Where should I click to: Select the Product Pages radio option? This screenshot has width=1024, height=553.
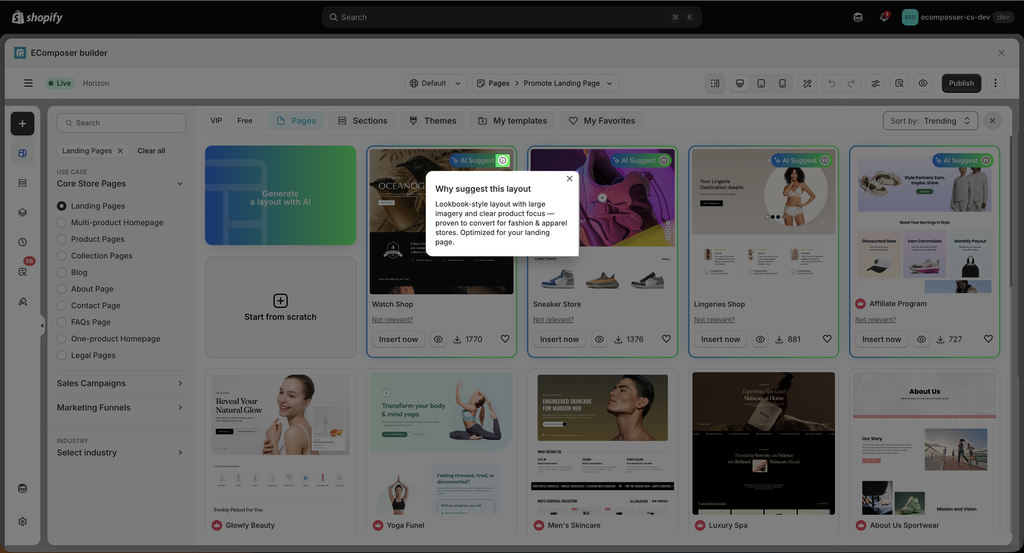pyautogui.click(x=61, y=239)
